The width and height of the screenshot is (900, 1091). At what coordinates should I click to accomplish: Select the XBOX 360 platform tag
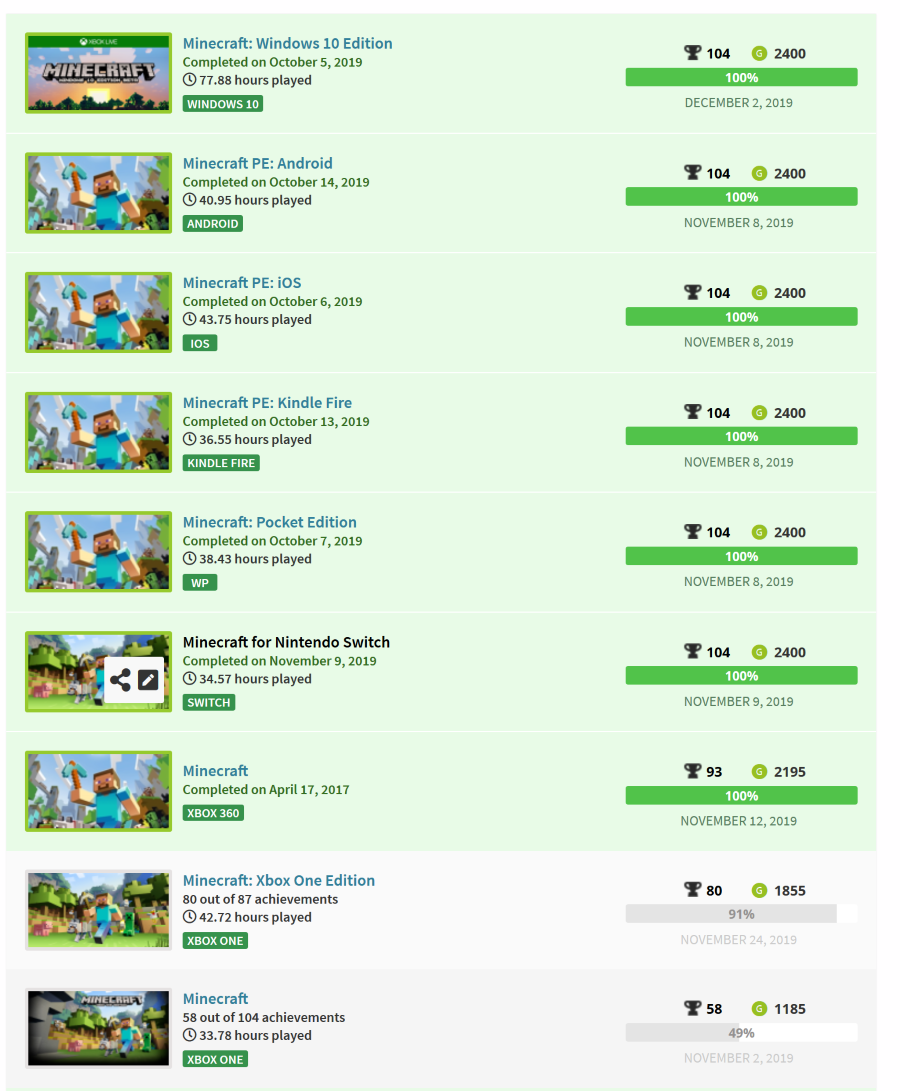pos(213,813)
